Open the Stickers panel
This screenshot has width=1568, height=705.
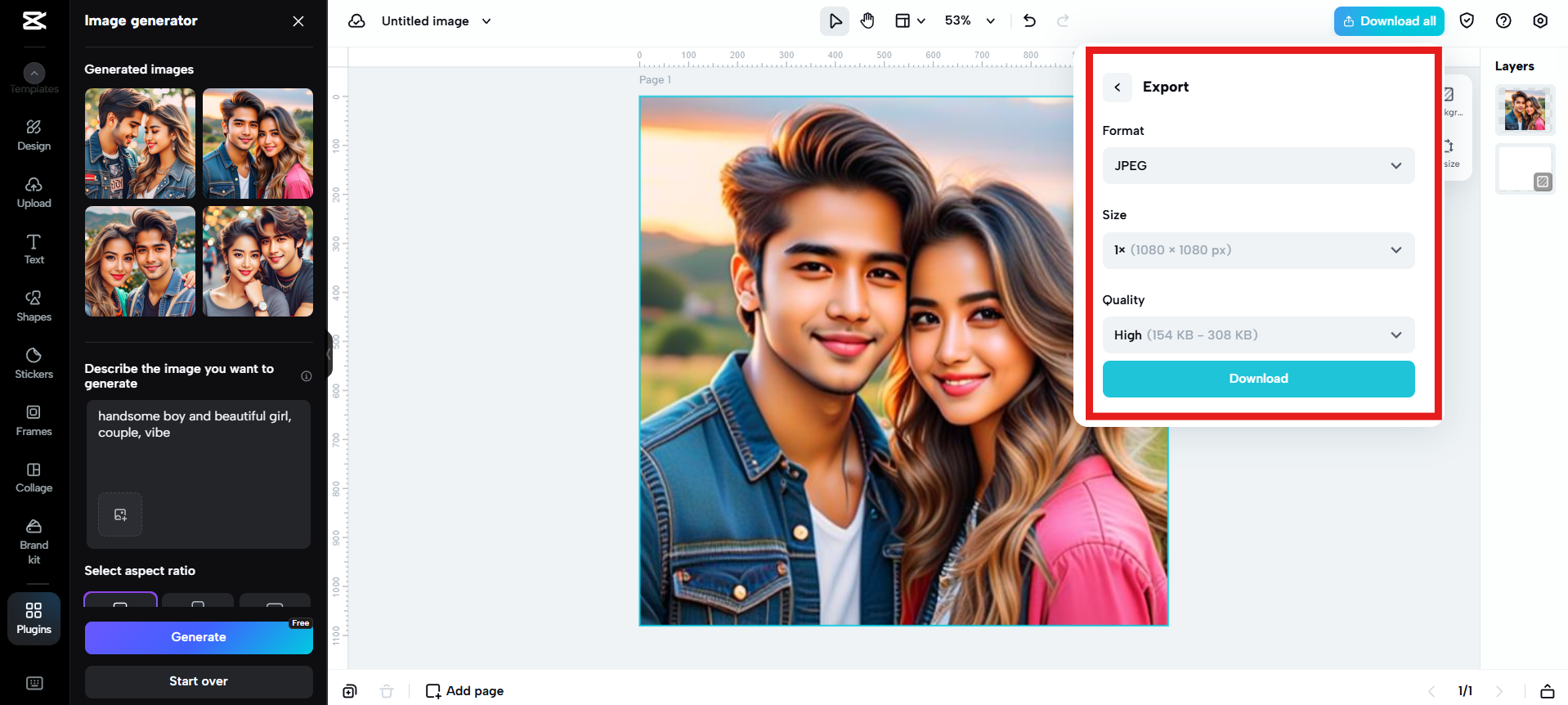pos(34,363)
